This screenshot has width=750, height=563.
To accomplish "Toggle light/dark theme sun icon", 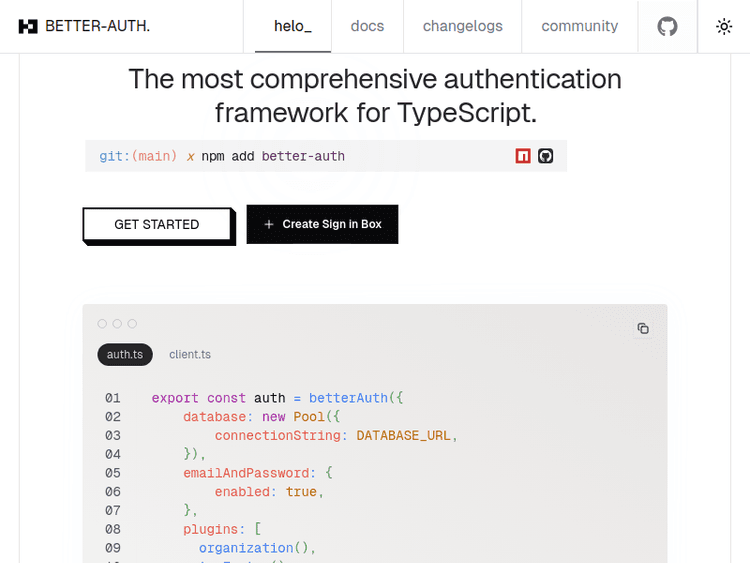I will (724, 26).
